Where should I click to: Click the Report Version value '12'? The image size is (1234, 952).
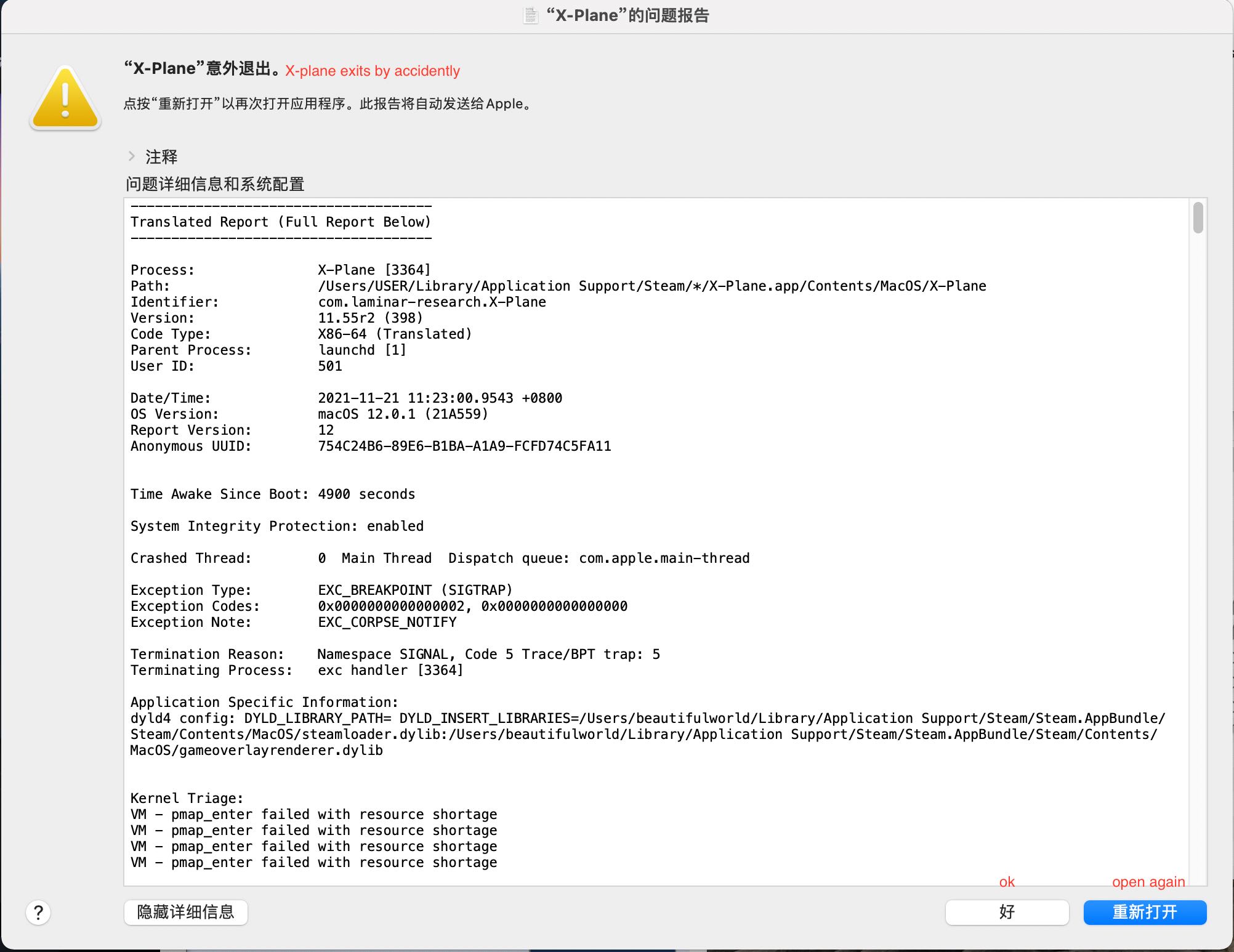click(326, 430)
